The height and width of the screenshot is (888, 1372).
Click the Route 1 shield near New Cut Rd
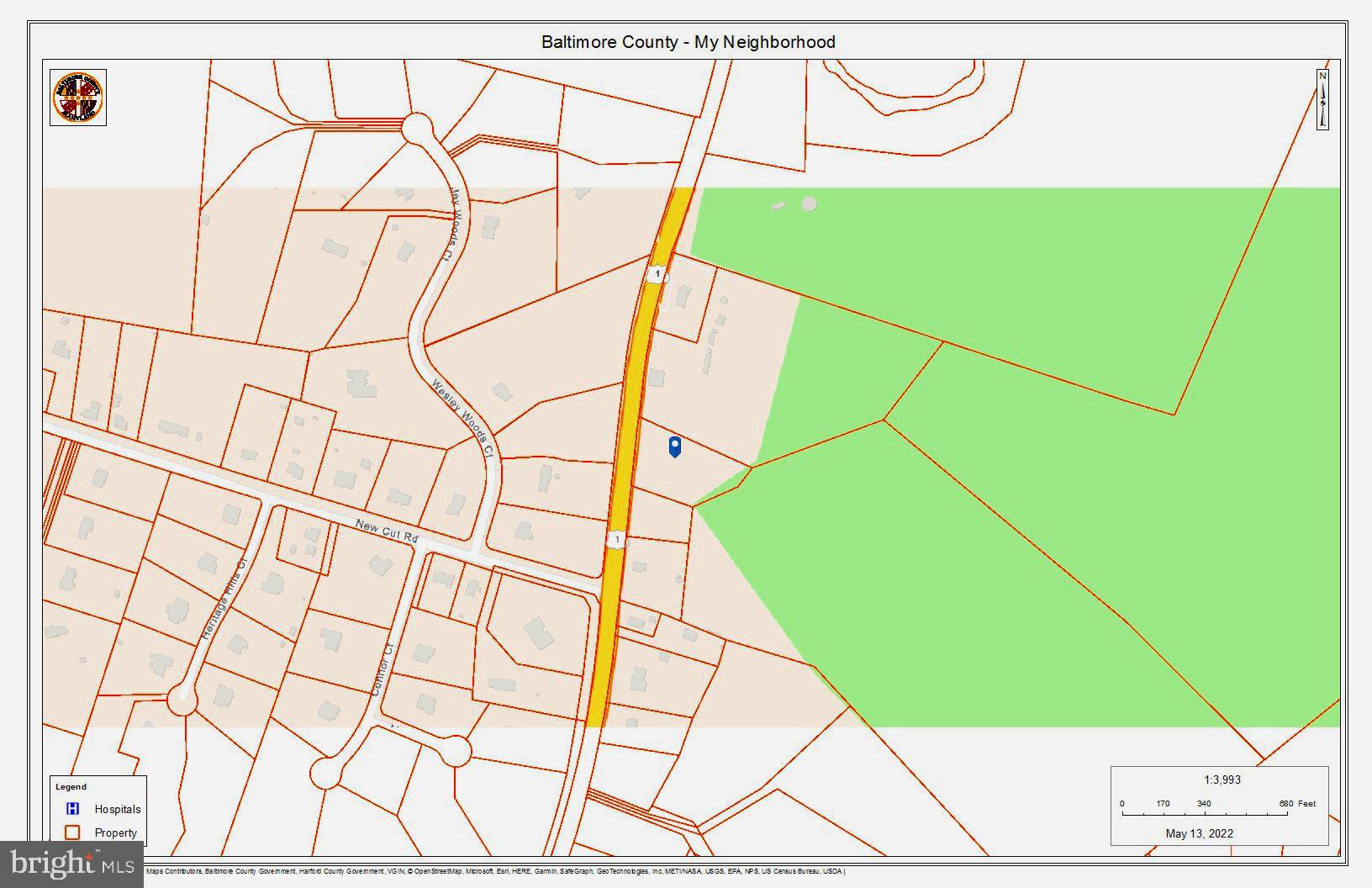(x=617, y=539)
